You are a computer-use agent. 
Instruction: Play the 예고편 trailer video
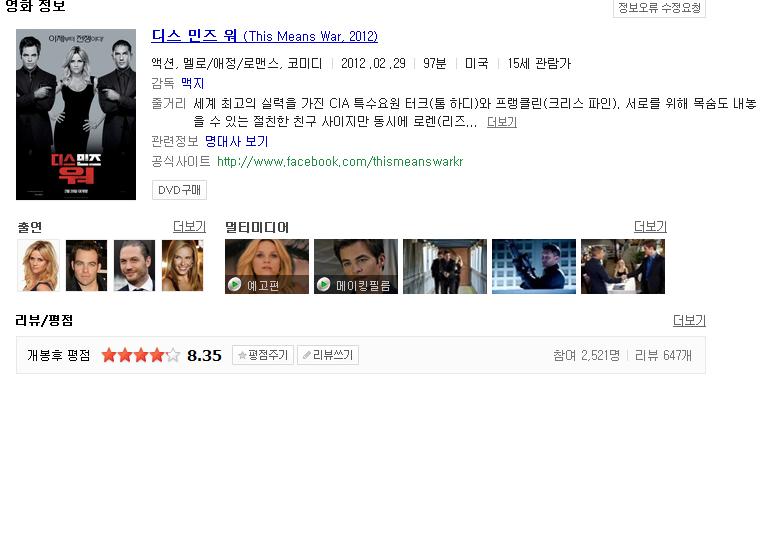click(x=267, y=266)
